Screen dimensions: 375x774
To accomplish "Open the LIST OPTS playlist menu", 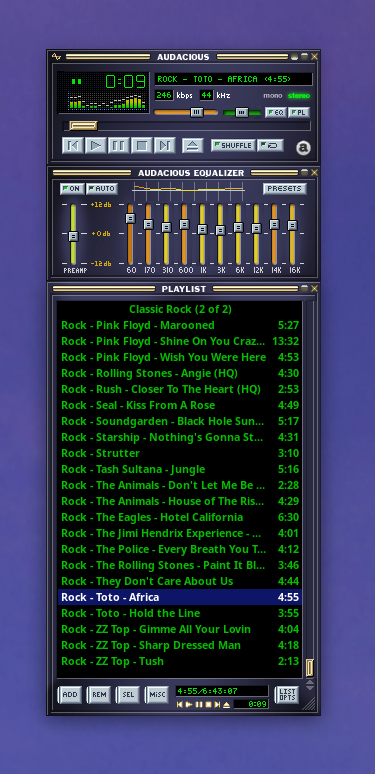I will pyautogui.click(x=287, y=695).
